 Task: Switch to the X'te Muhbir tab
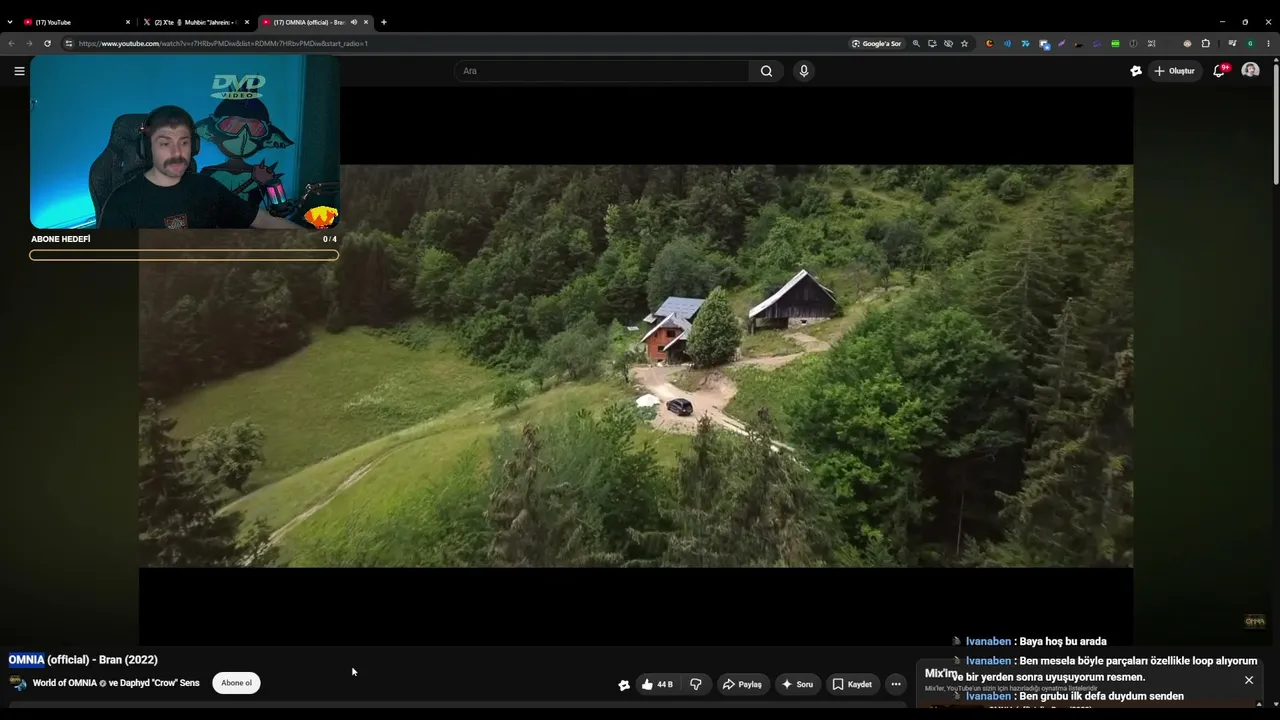click(195, 22)
